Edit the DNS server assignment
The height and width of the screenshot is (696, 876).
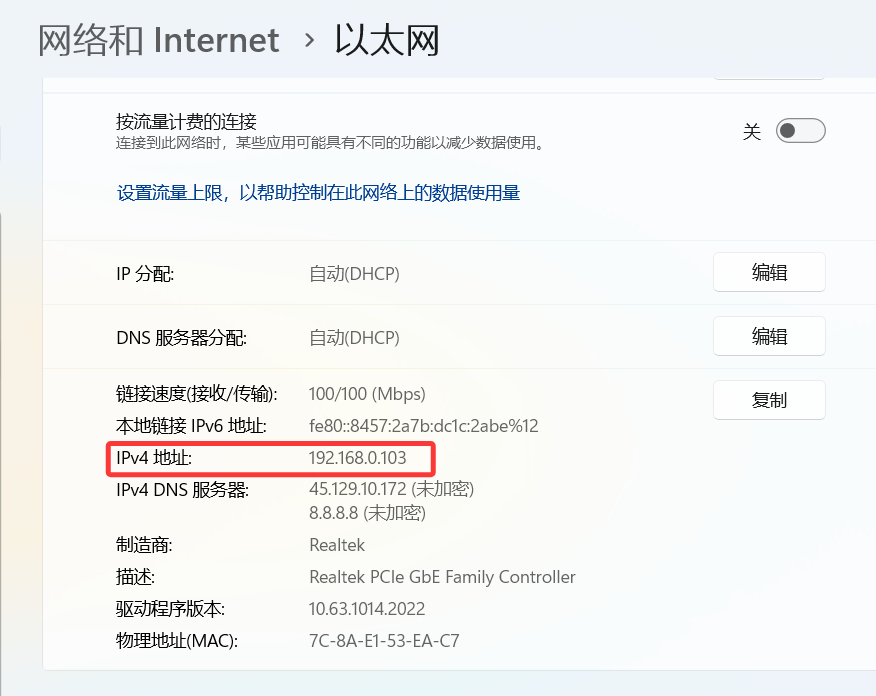[769, 336]
